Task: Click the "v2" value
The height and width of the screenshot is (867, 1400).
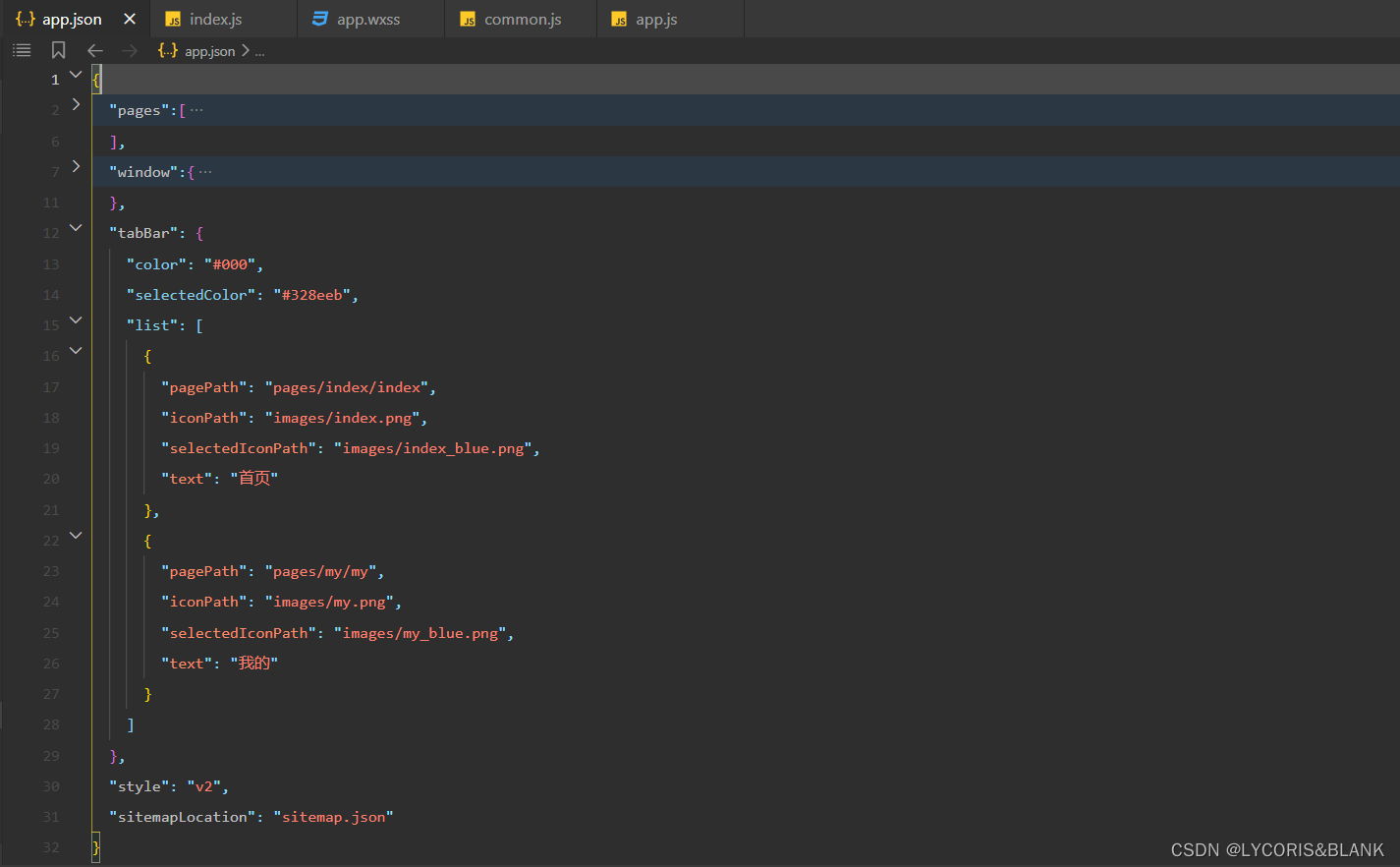Action: coord(204,786)
